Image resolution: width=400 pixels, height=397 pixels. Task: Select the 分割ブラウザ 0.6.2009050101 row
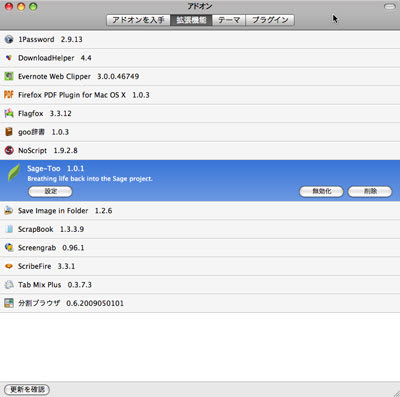click(200, 303)
